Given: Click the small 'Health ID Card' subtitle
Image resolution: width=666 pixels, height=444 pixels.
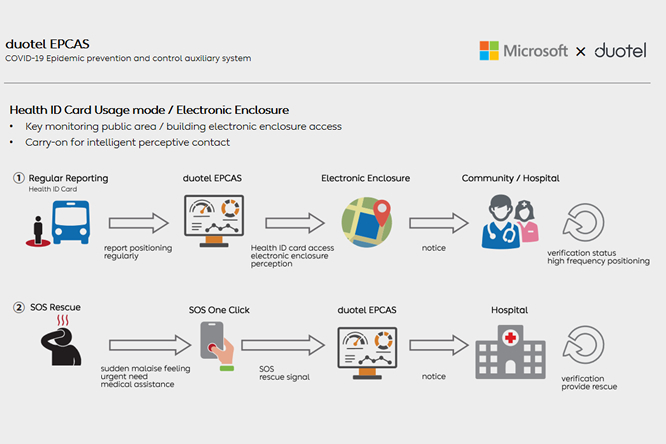Looking at the screenshot, I should point(53,189).
